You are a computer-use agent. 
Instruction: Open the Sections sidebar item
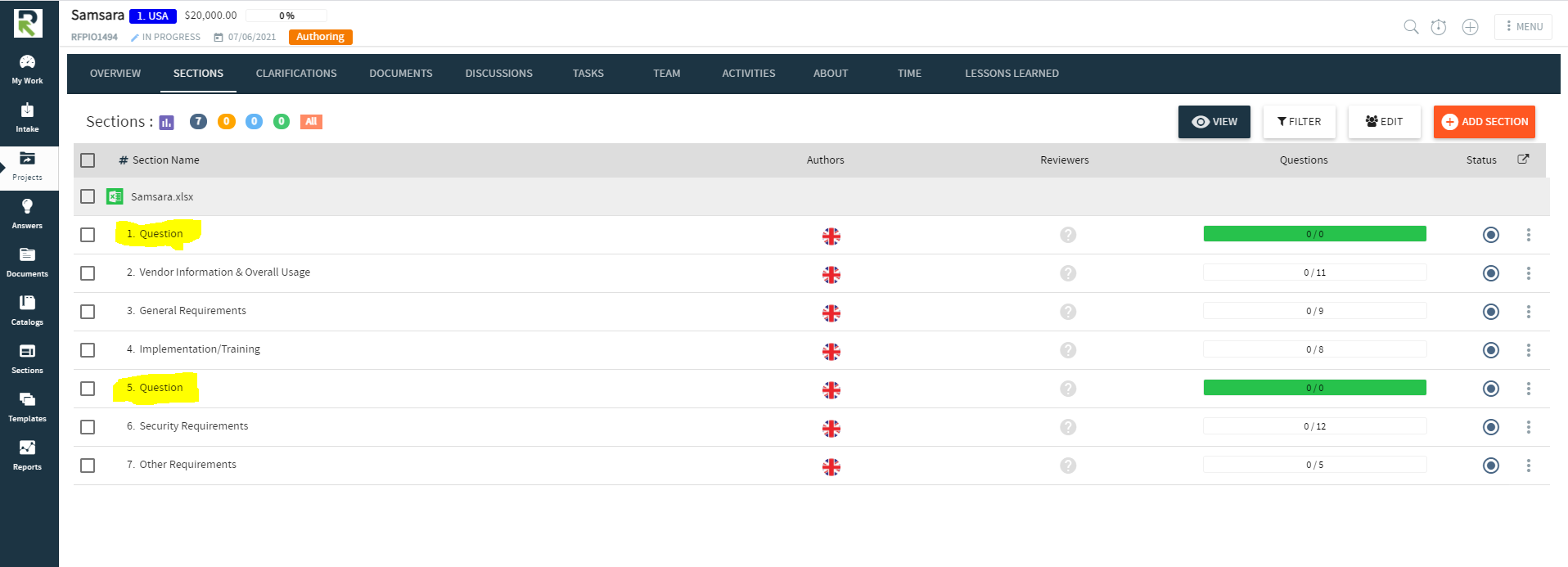coord(27,359)
